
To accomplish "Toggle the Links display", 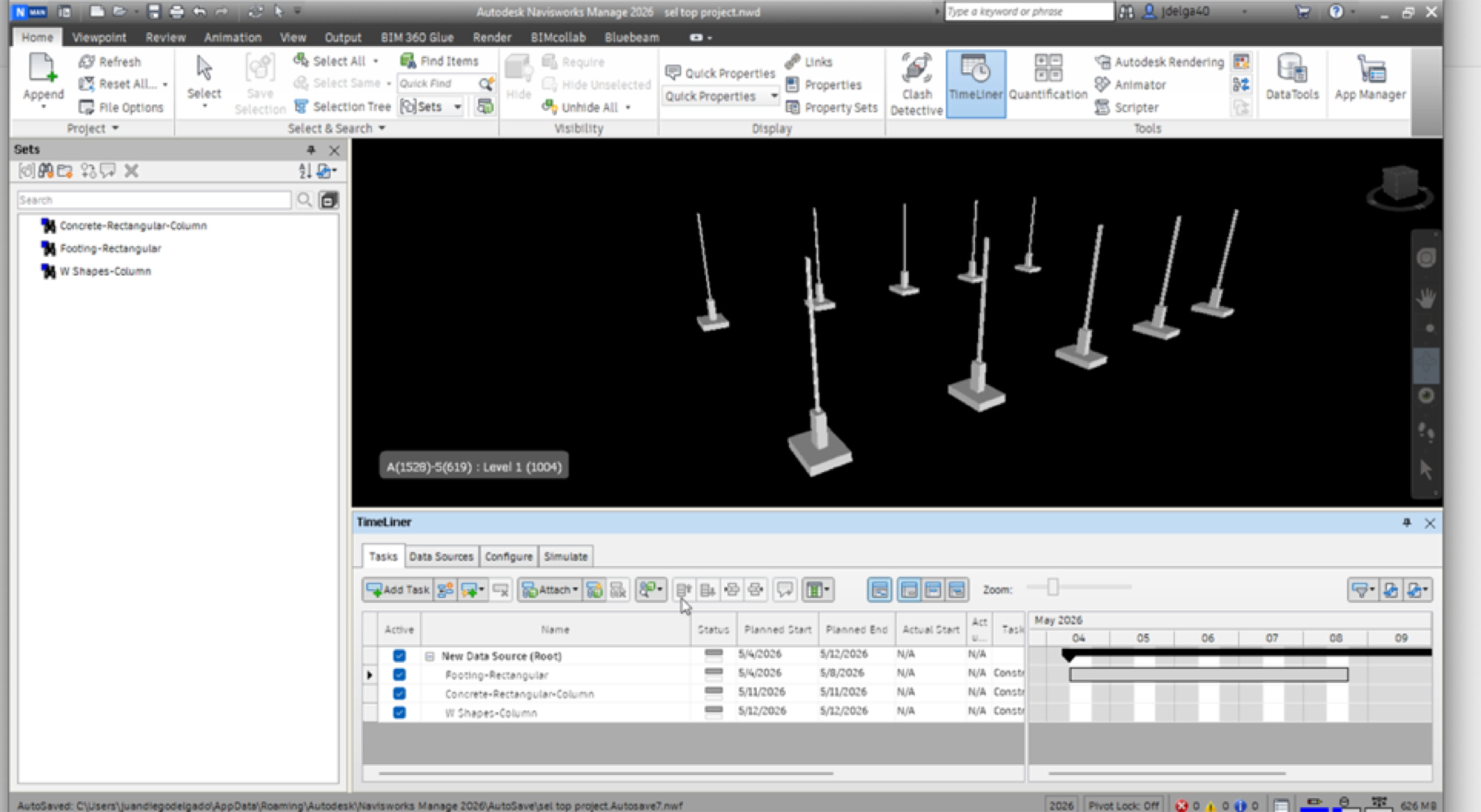I will (x=809, y=62).
